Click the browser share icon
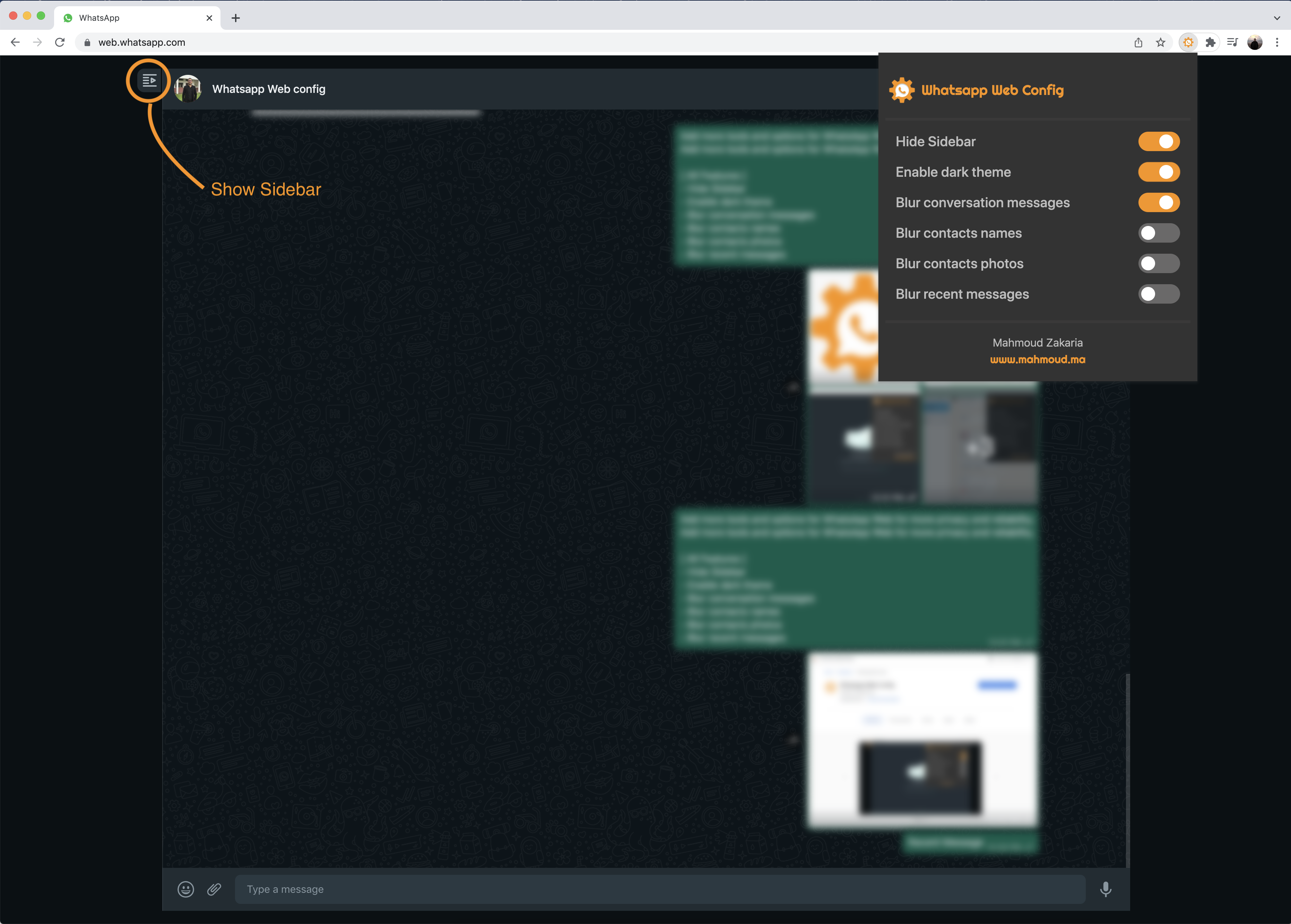Viewport: 1291px width, 924px height. pos(1138,42)
